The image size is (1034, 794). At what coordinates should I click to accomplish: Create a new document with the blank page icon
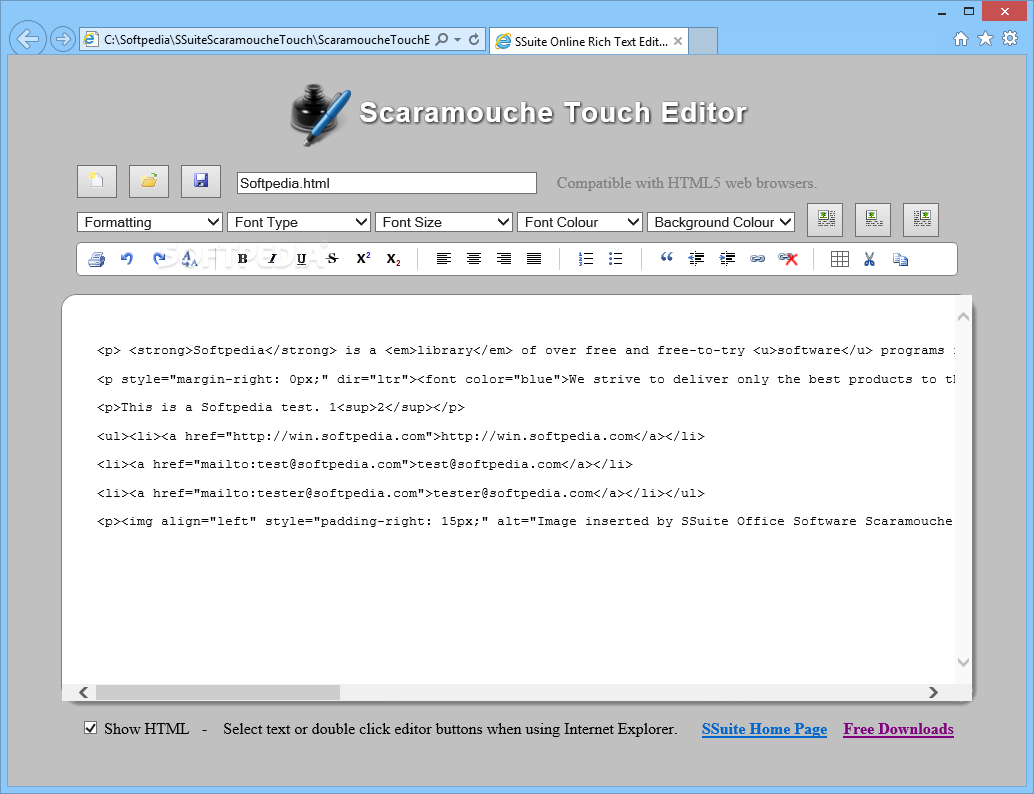coord(97,181)
